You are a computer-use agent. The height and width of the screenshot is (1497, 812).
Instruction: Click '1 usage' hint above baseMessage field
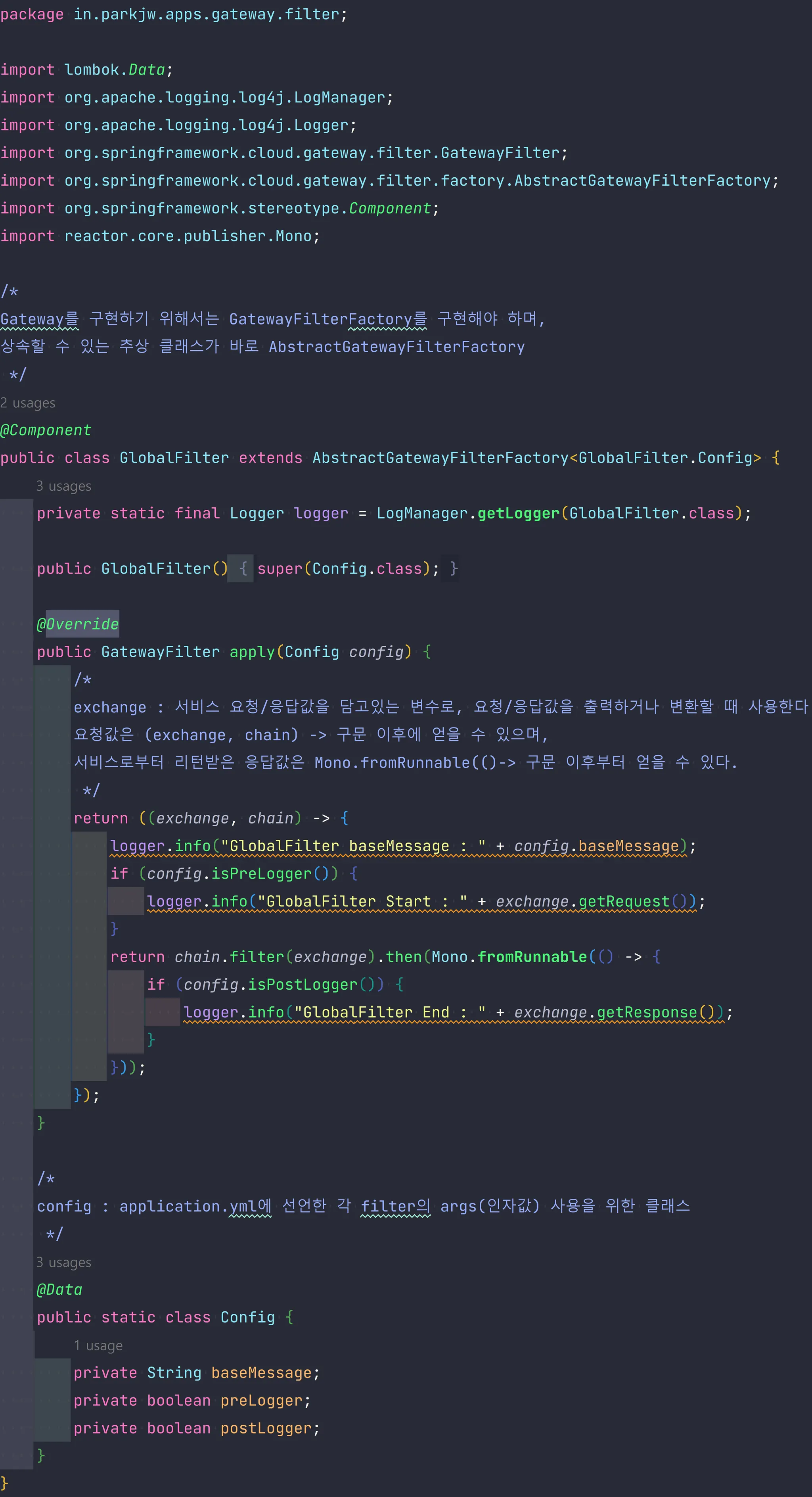pyautogui.click(x=98, y=1345)
